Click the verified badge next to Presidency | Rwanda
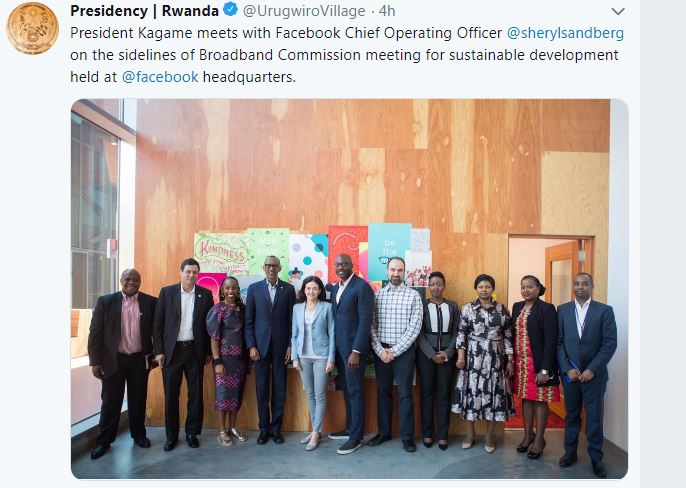The height and width of the screenshot is (488, 686). tap(231, 10)
